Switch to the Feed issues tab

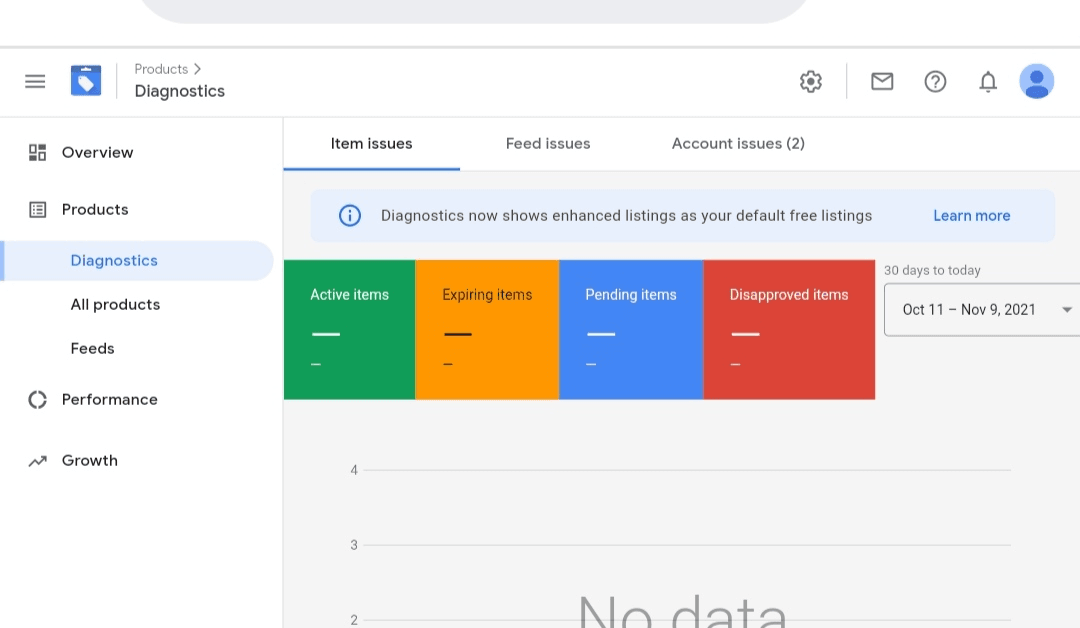(548, 143)
